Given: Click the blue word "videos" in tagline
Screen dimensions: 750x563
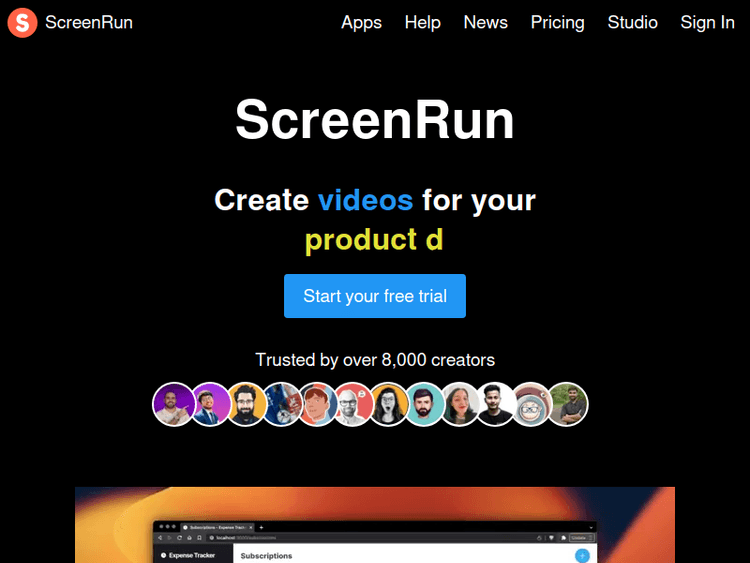Looking at the screenshot, I should [x=365, y=200].
